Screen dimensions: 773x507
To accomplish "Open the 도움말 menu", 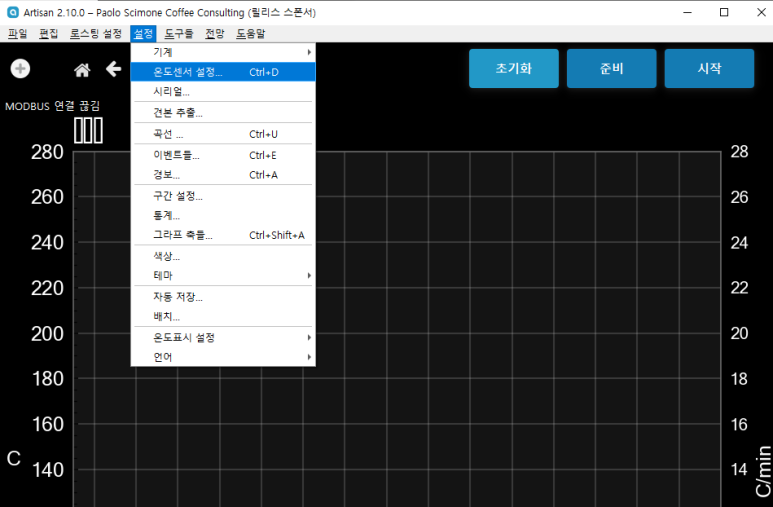I will [250, 34].
